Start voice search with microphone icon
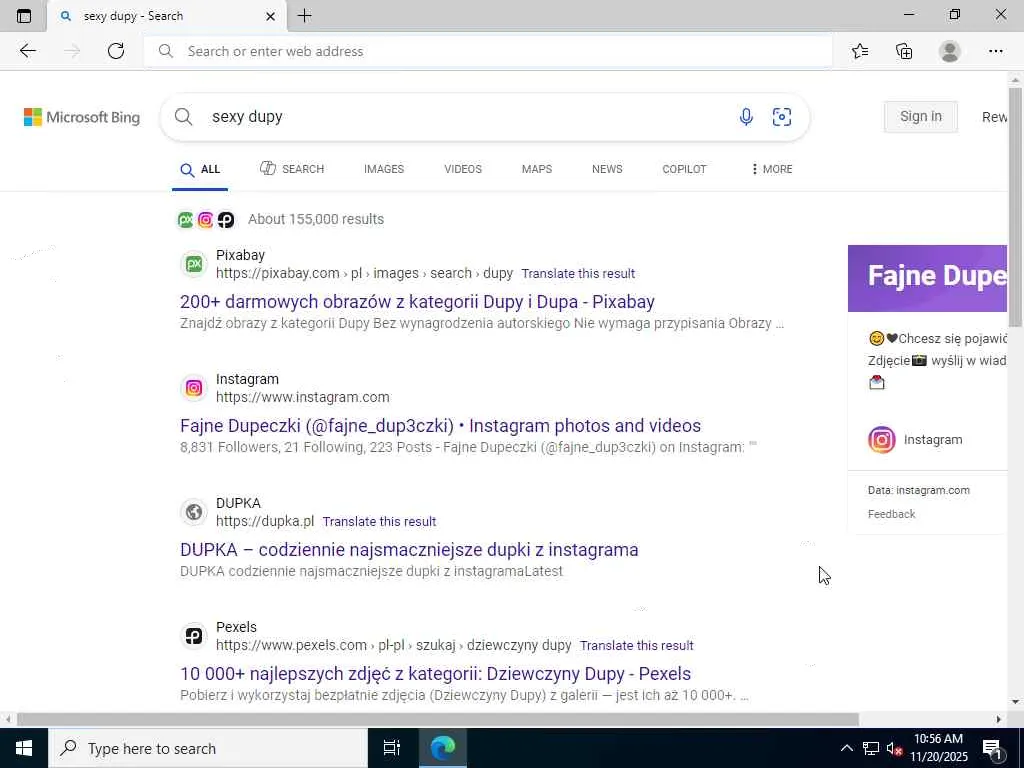The width and height of the screenshot is (1024, 768). point(746,117)
